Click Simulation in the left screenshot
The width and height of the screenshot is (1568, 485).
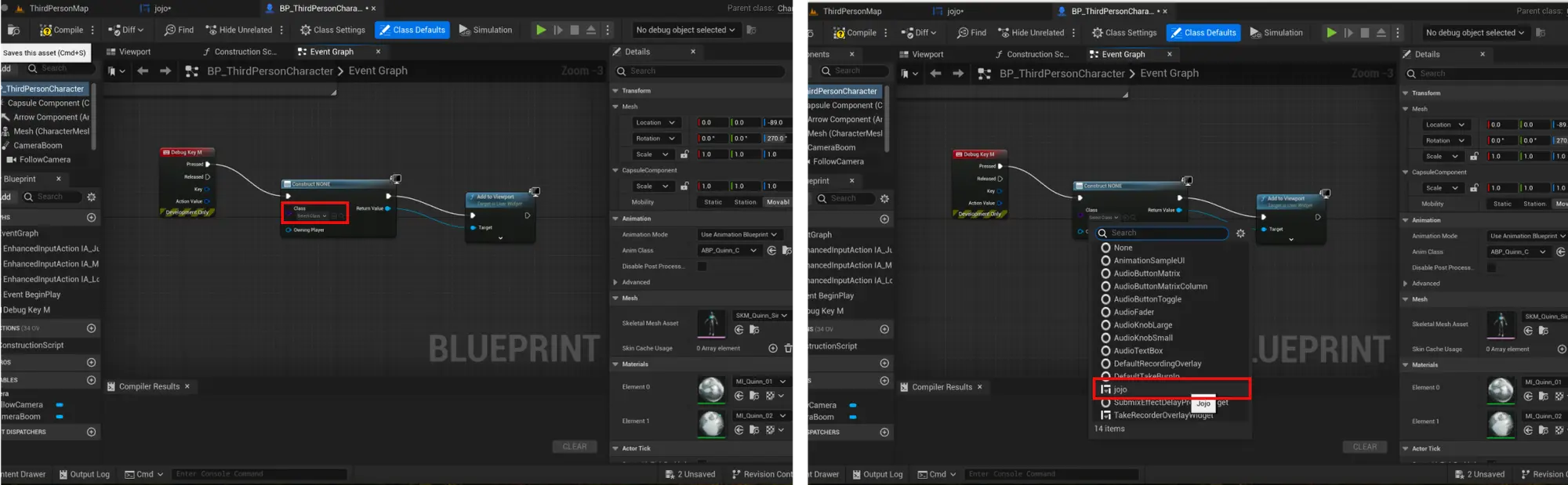pyautogui.click(x=485, y=30)
